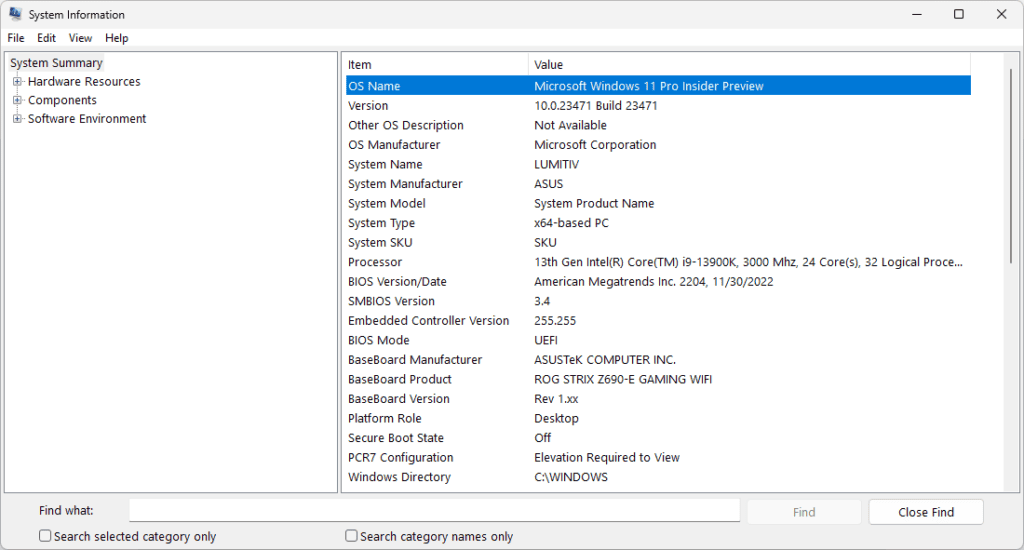Select the BIOS Mode row
The width and height of the screenshot is (1024, 550).
(x=658, y=340)
